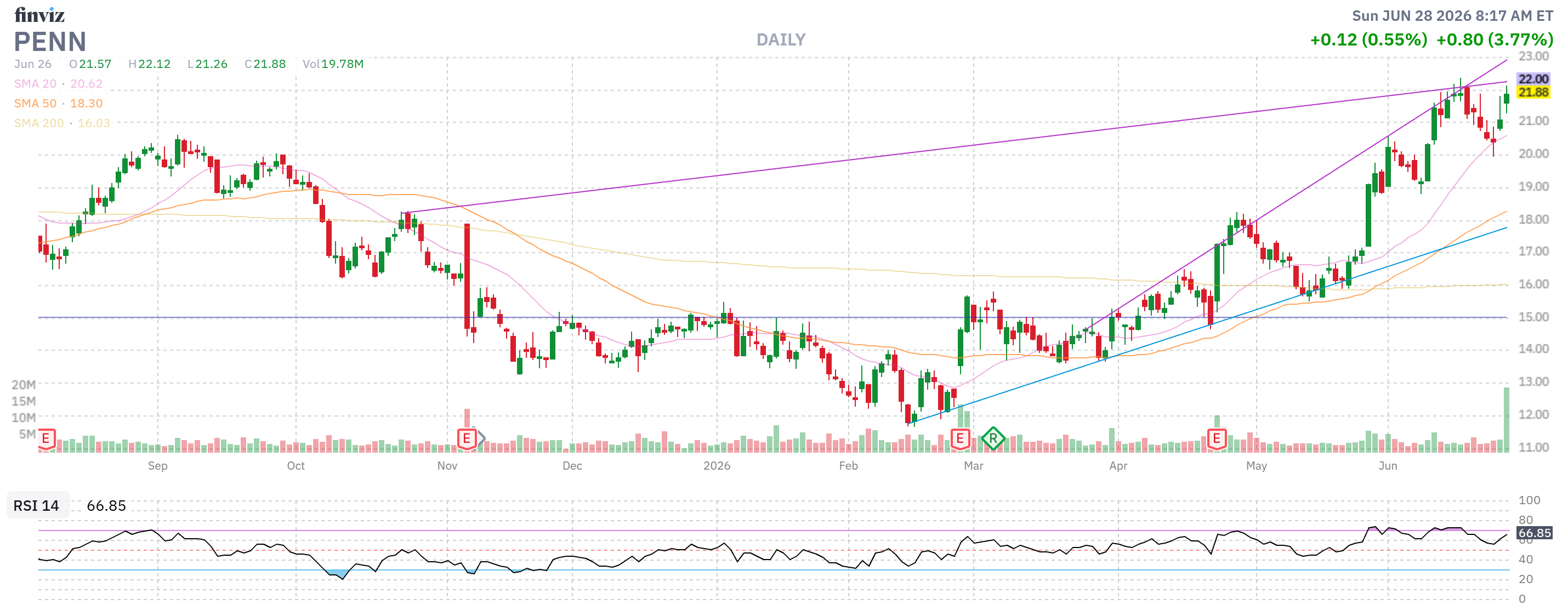Click the Dec label on the time axis

click(572, 466)
